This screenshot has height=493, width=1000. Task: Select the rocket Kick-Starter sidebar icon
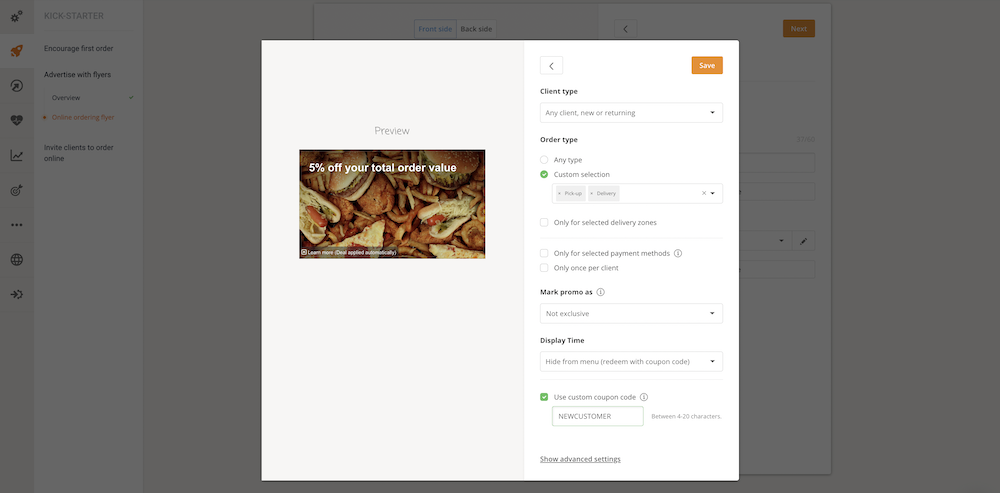pos(17,51)
